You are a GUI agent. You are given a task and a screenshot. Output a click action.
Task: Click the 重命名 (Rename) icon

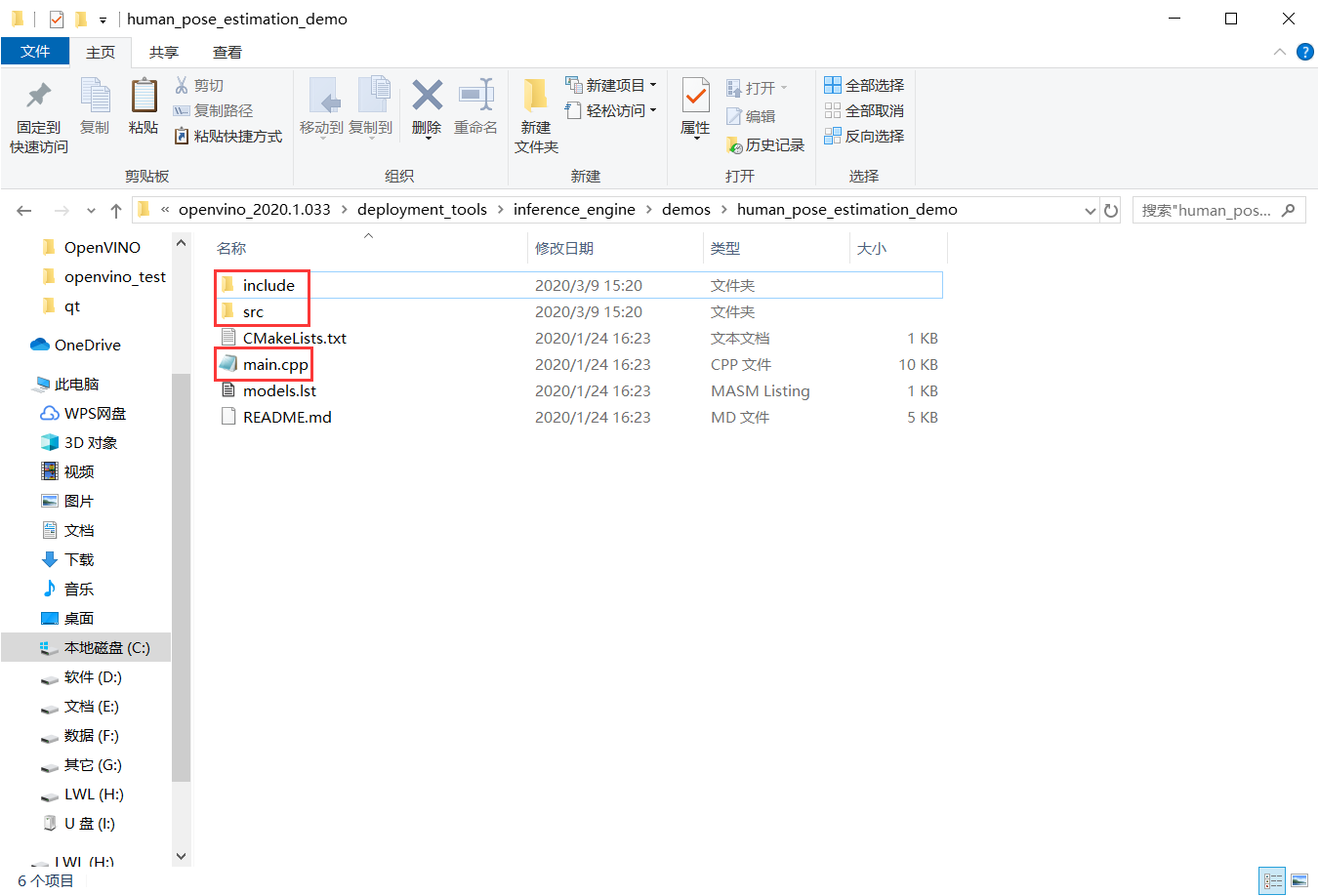coord(476,102)
